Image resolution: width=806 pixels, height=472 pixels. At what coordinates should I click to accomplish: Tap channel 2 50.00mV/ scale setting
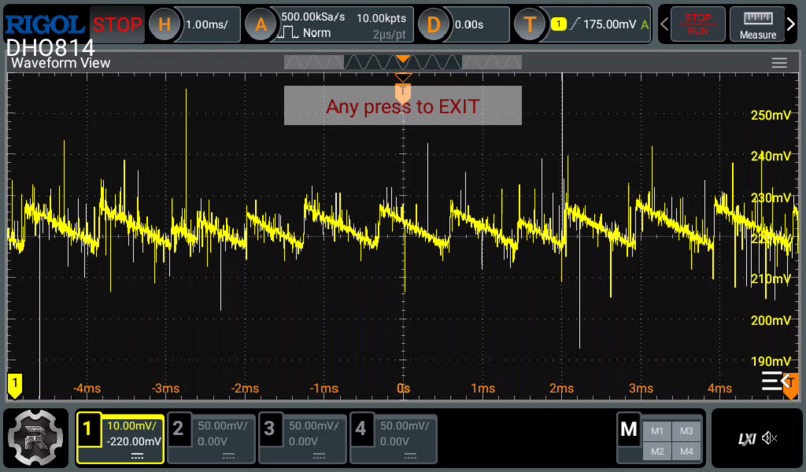coord(223,426)
